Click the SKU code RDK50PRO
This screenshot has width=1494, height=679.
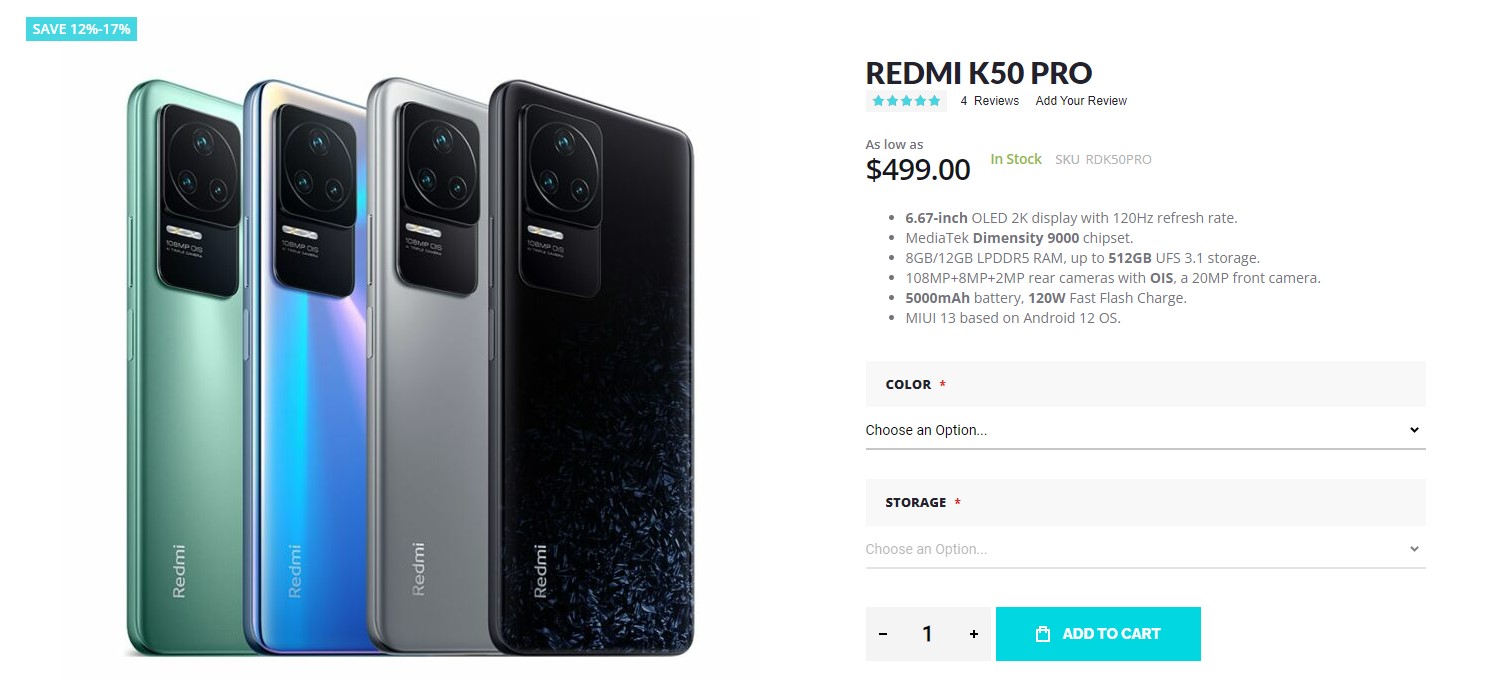(x=1118, y=159)
